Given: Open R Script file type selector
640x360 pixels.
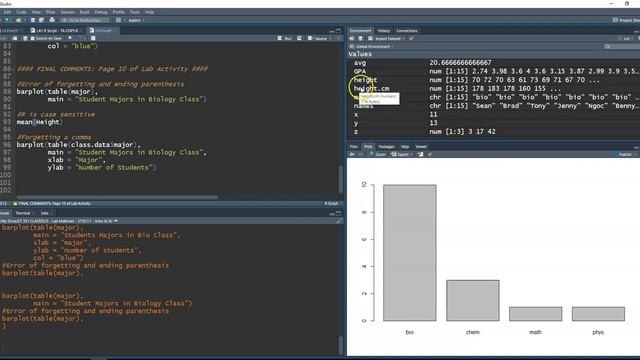Looking at the screenshot, I should [x=333, y=203].
